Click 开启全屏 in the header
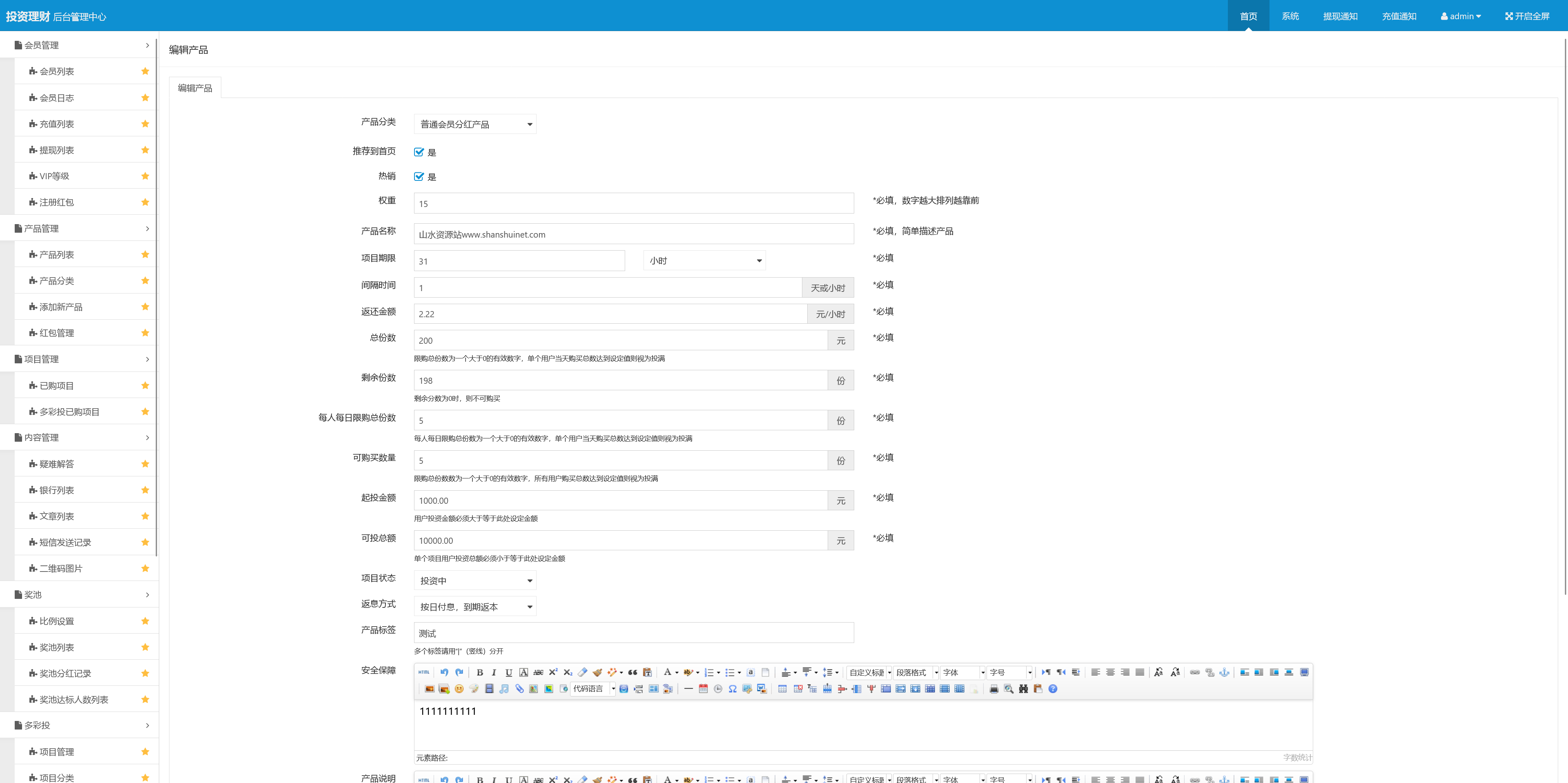The height and width of the screenshot is (783, 1568). [x=1527, y=16]
